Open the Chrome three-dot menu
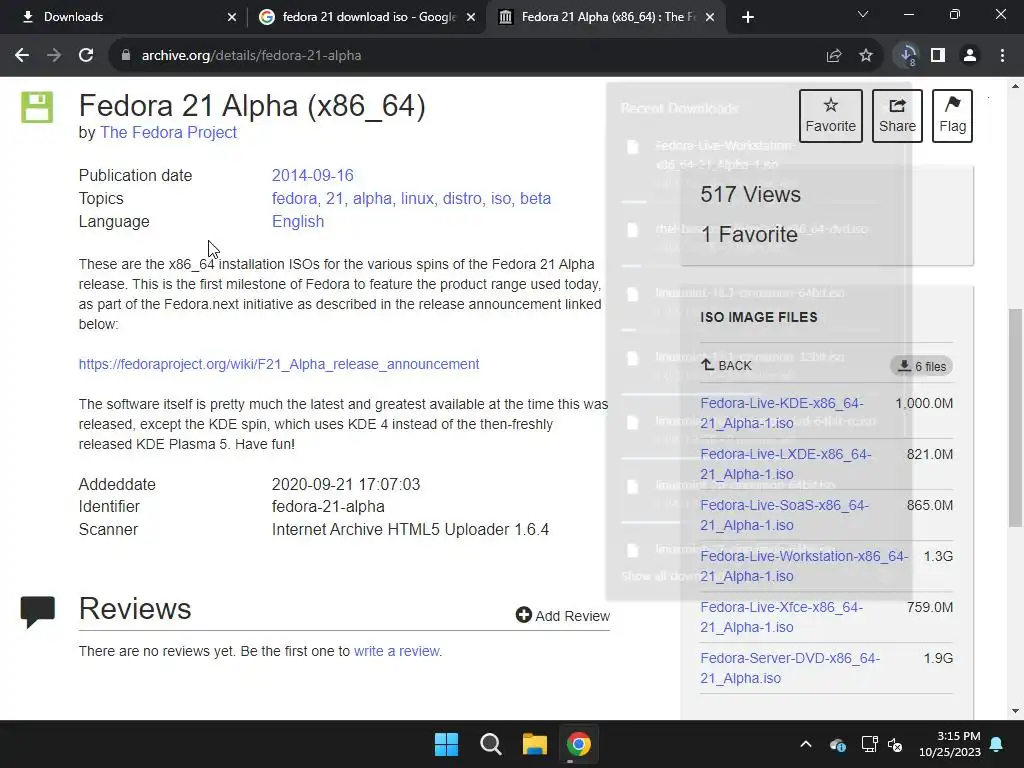Screen dimensions: 1024x768 [x=1002, y=56]
